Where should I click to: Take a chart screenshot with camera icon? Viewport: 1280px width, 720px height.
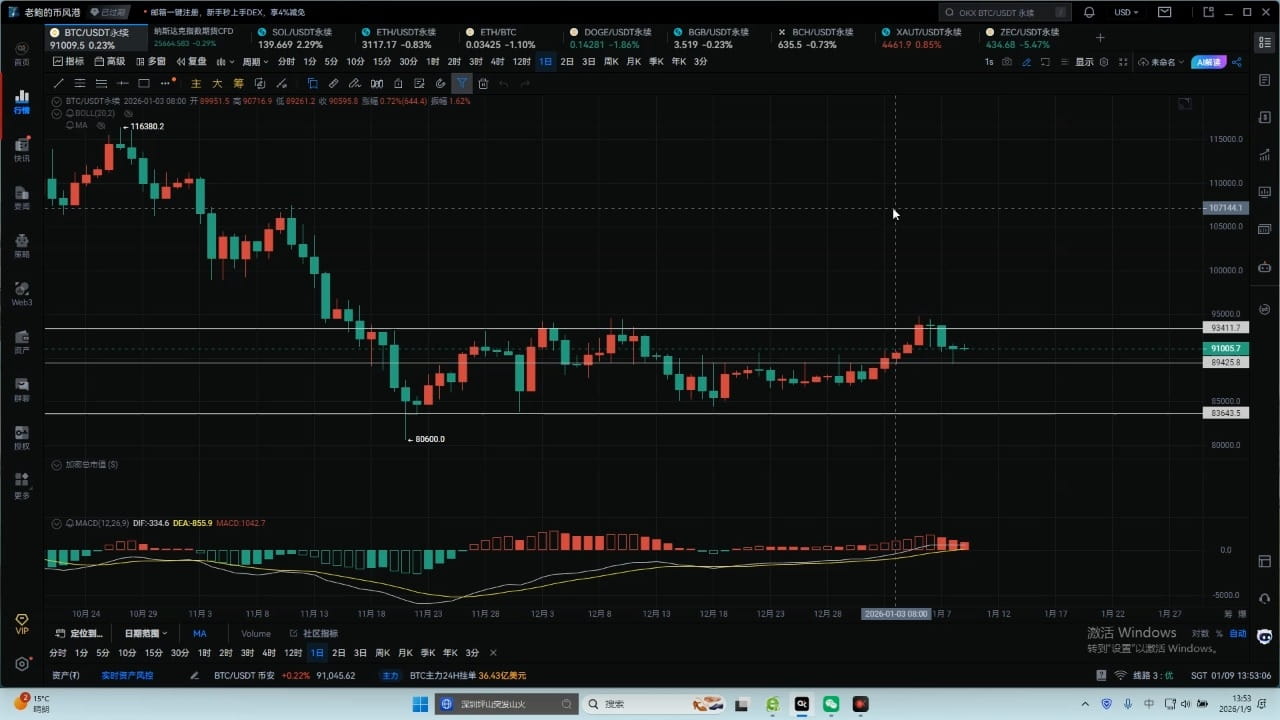[1007, 62]
